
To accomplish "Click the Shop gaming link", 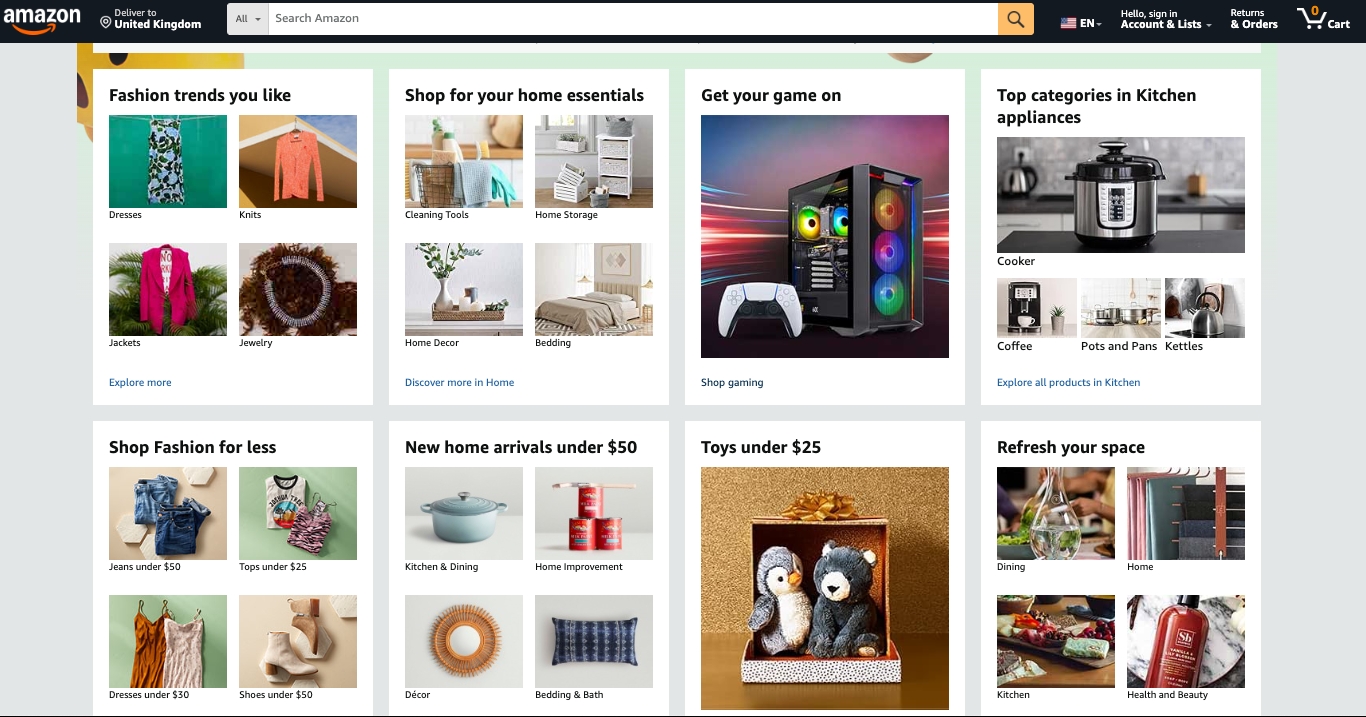I will click(732, 382).
